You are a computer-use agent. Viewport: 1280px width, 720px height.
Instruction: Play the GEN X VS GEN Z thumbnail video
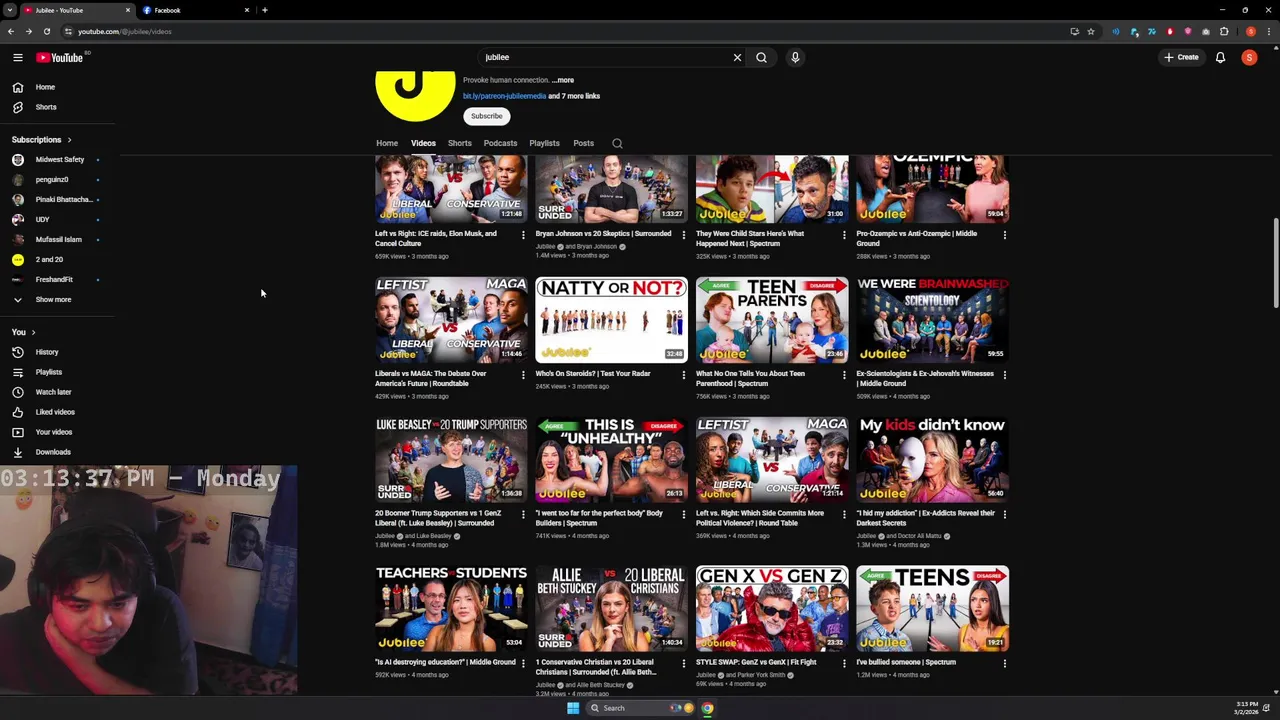point(772,608)
